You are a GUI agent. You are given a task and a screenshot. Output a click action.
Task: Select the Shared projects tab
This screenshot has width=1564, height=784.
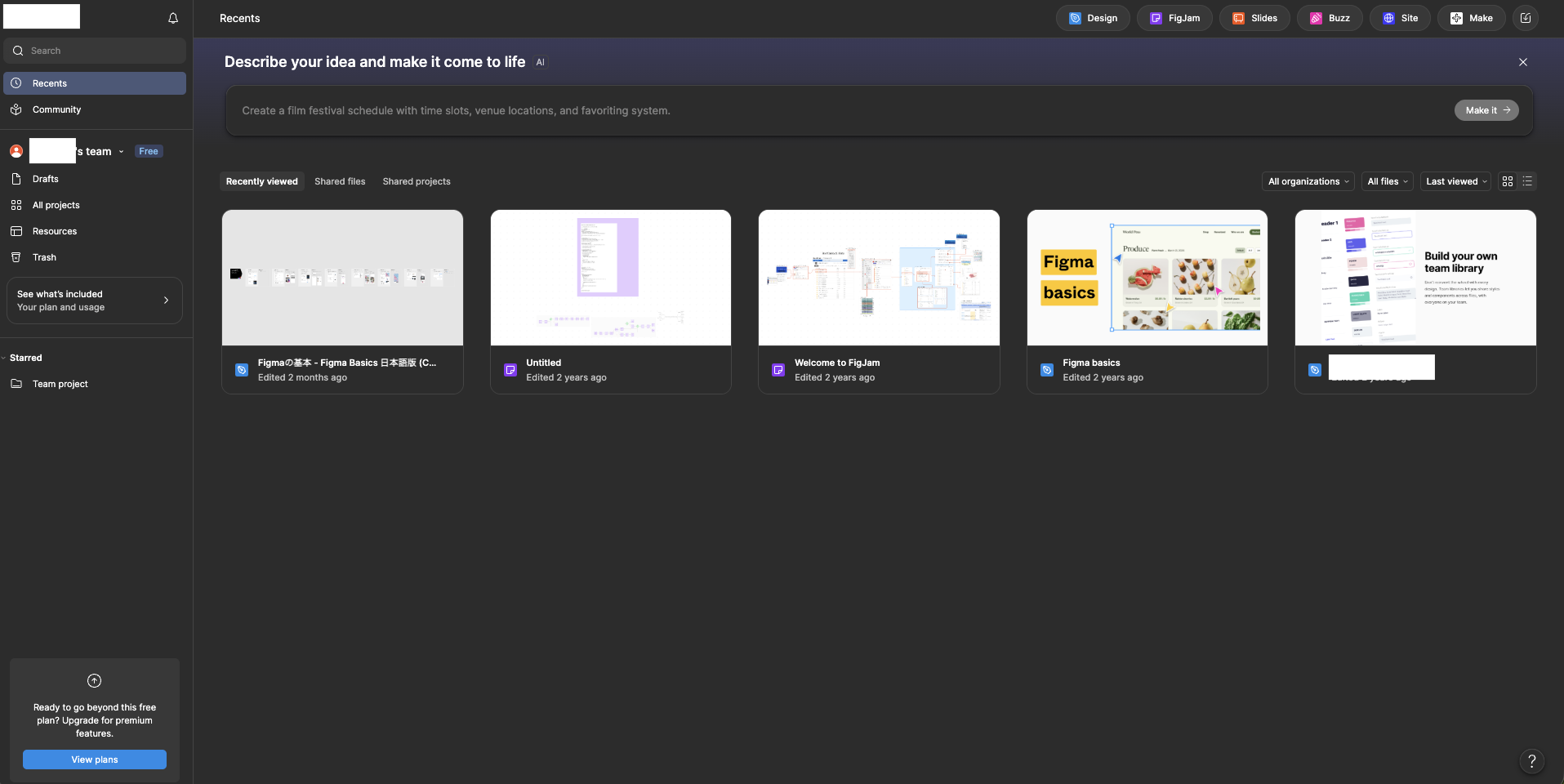pyautogui.click(x=417, y=181)
